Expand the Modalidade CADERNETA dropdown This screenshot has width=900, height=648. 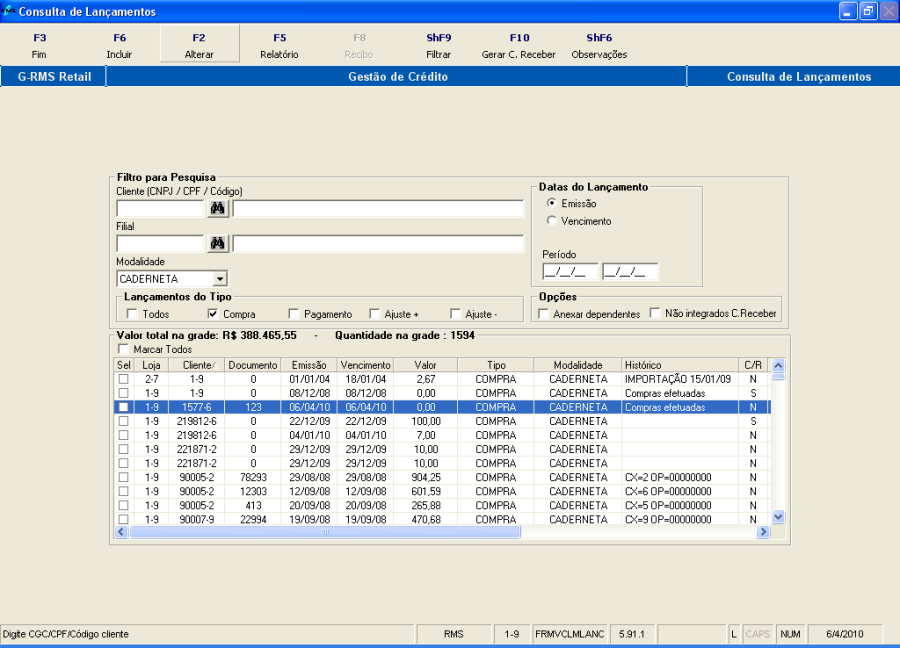220,279
